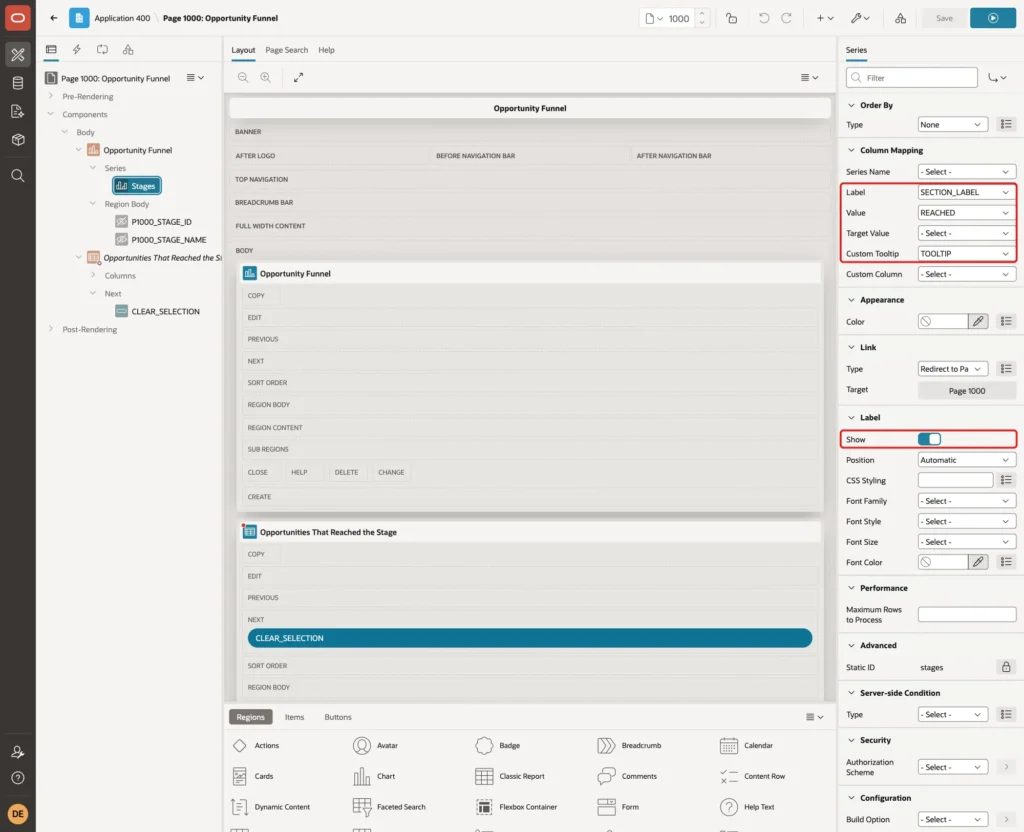Open the Gallery cube icon in sidebar
This screenshot has height=832, width=1024.
click(18, 140)
